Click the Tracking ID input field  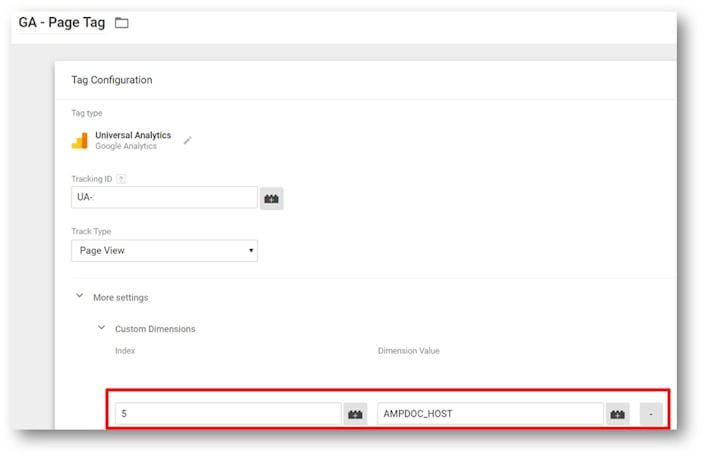click(164, 197)
